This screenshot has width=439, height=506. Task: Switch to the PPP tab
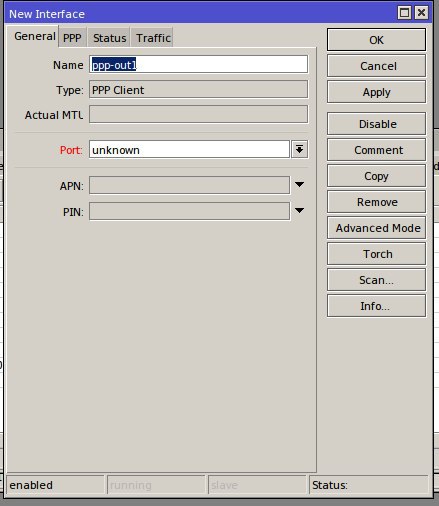tap(72, 38)
